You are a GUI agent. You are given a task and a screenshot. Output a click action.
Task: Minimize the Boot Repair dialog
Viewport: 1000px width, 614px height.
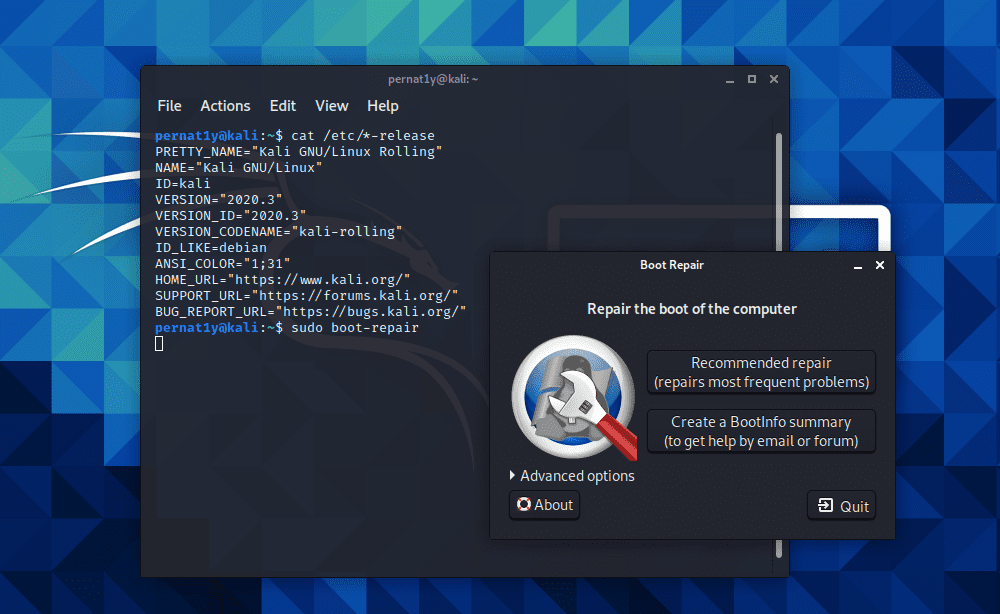click(858, 266)
